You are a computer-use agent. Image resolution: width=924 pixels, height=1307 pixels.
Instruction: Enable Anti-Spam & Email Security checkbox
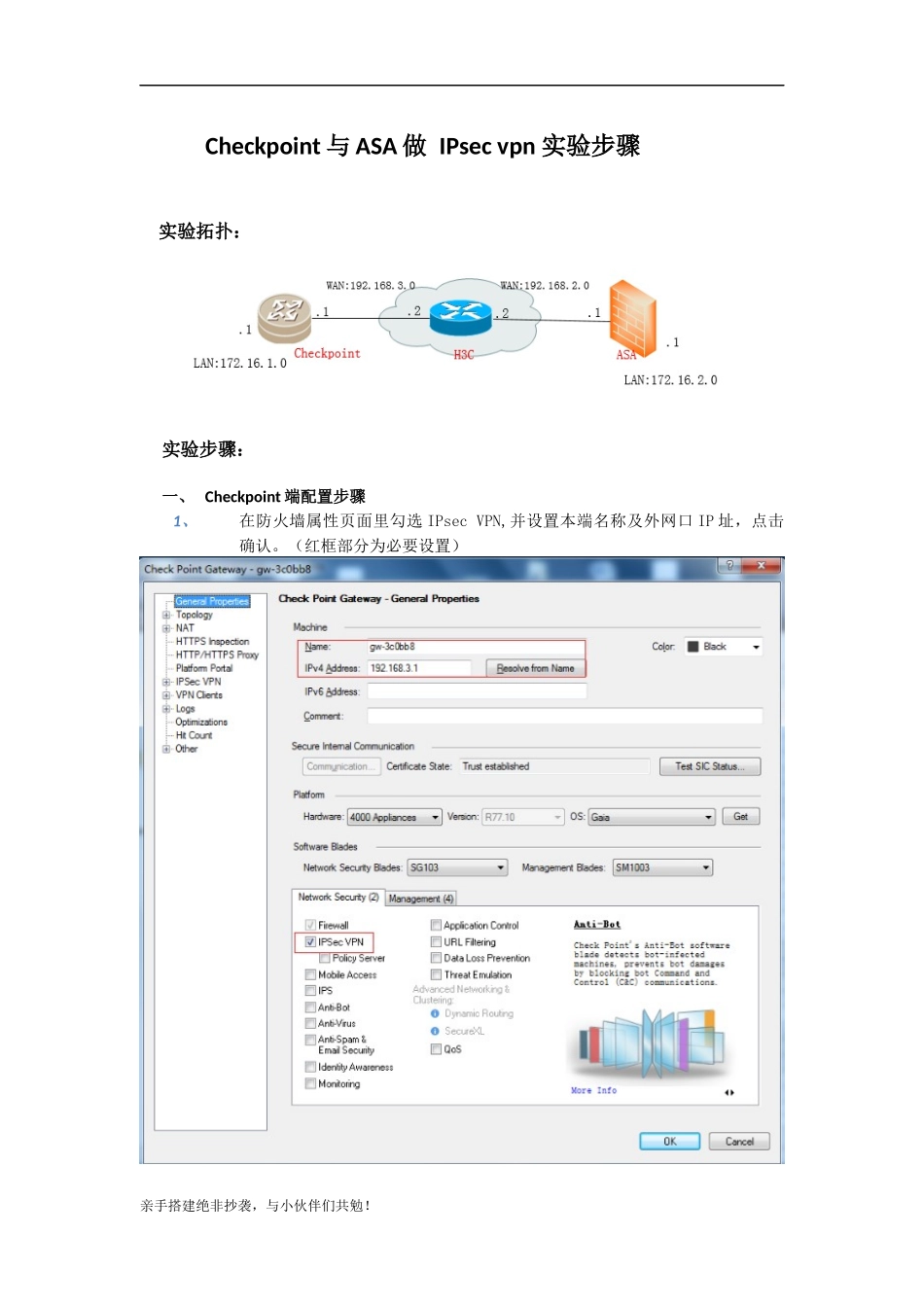tap(310, 1040)
